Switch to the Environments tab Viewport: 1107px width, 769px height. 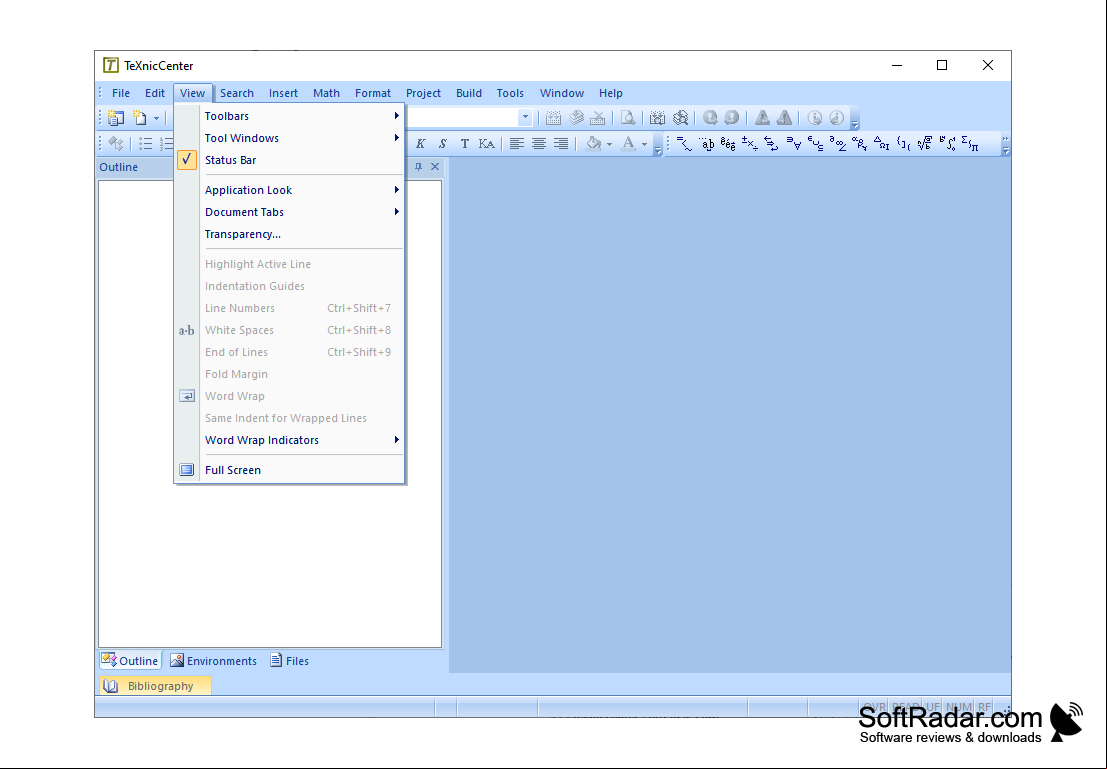213,661
